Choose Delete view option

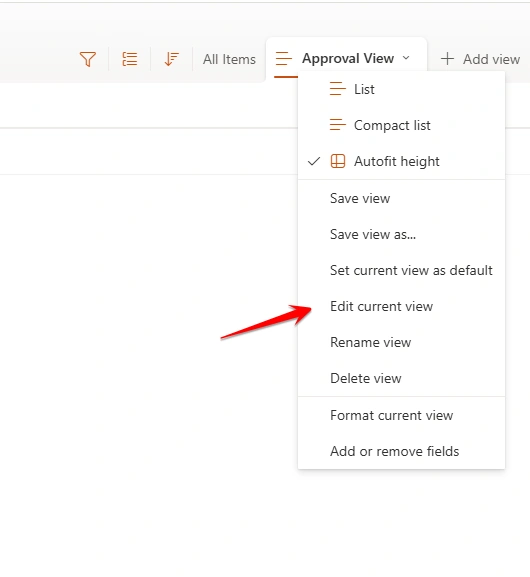point(401,379)
